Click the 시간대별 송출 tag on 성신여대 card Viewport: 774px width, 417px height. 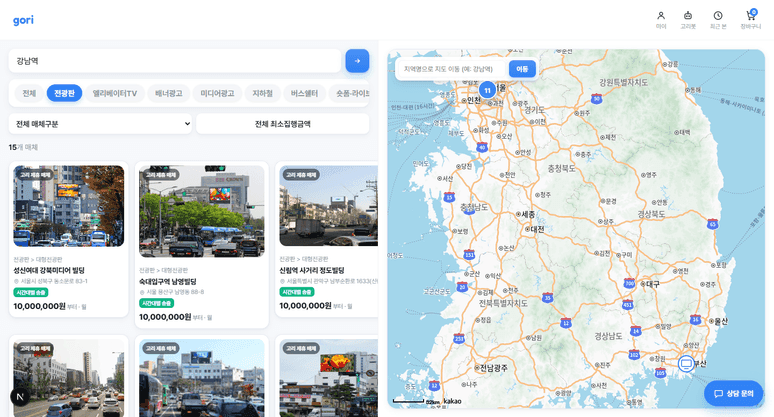[31, 292]
